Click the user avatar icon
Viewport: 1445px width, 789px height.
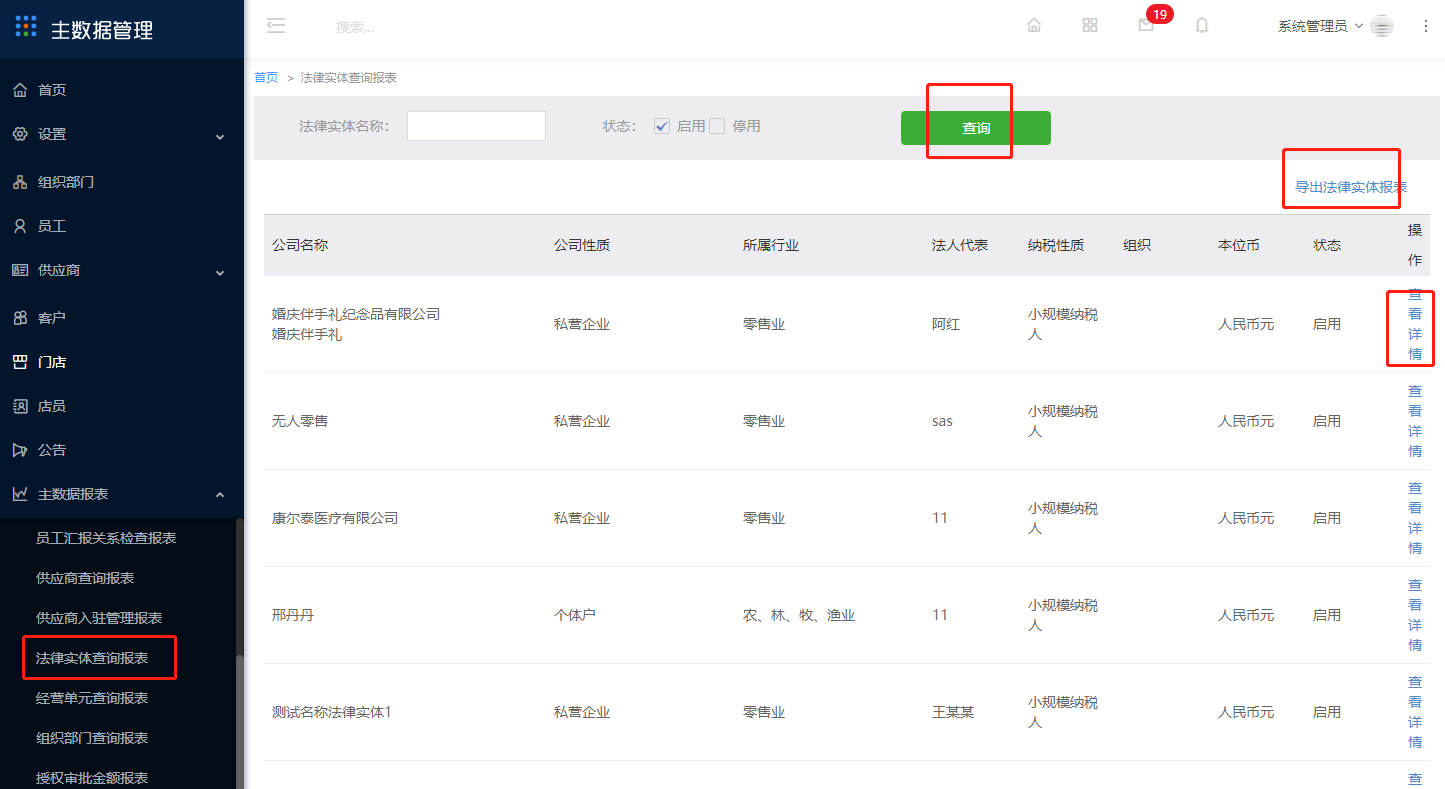coord(1382,27)
